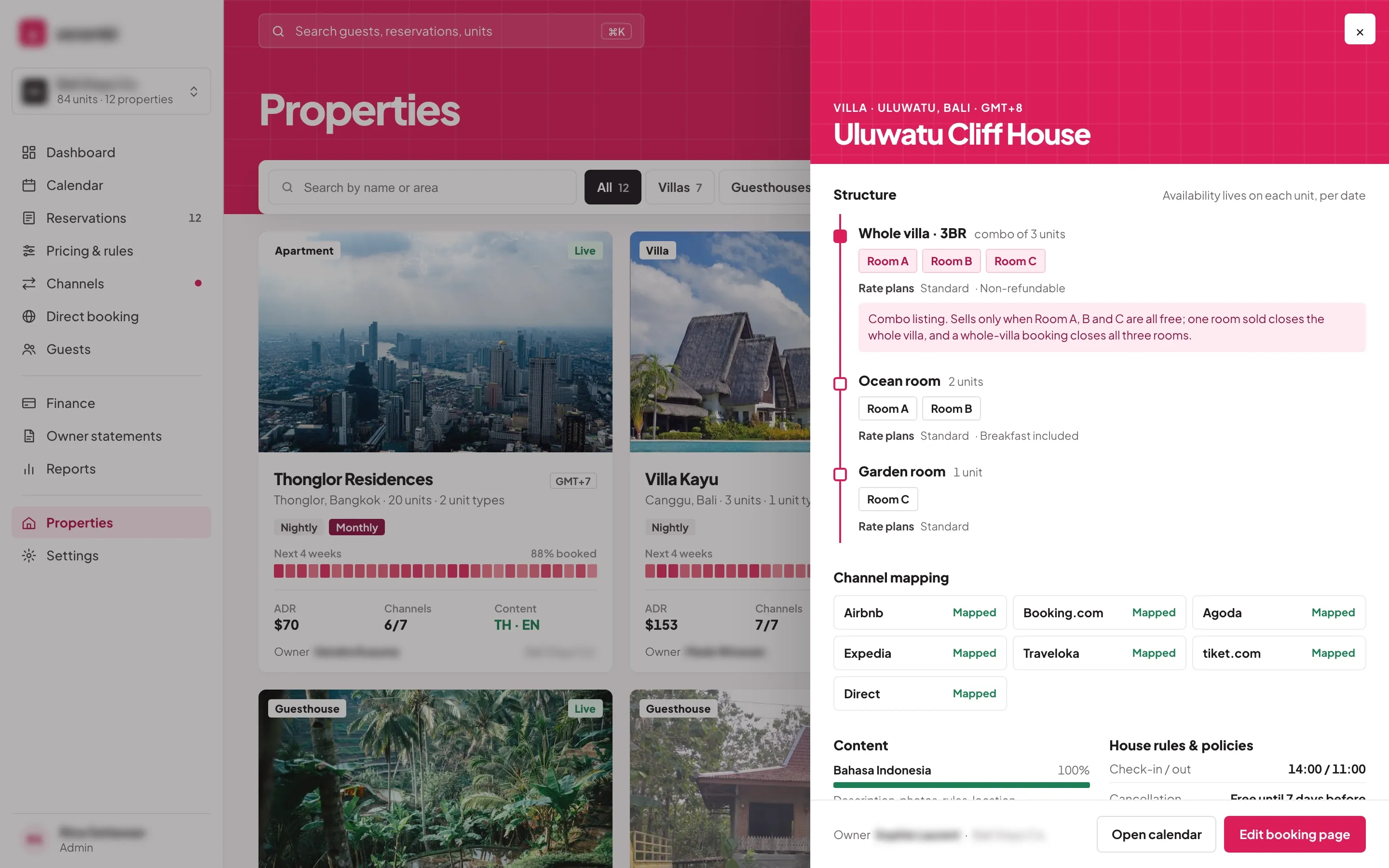Click Room C chip under Whole villa
The image size is (1389, 868).
(x=1015, y=260)
